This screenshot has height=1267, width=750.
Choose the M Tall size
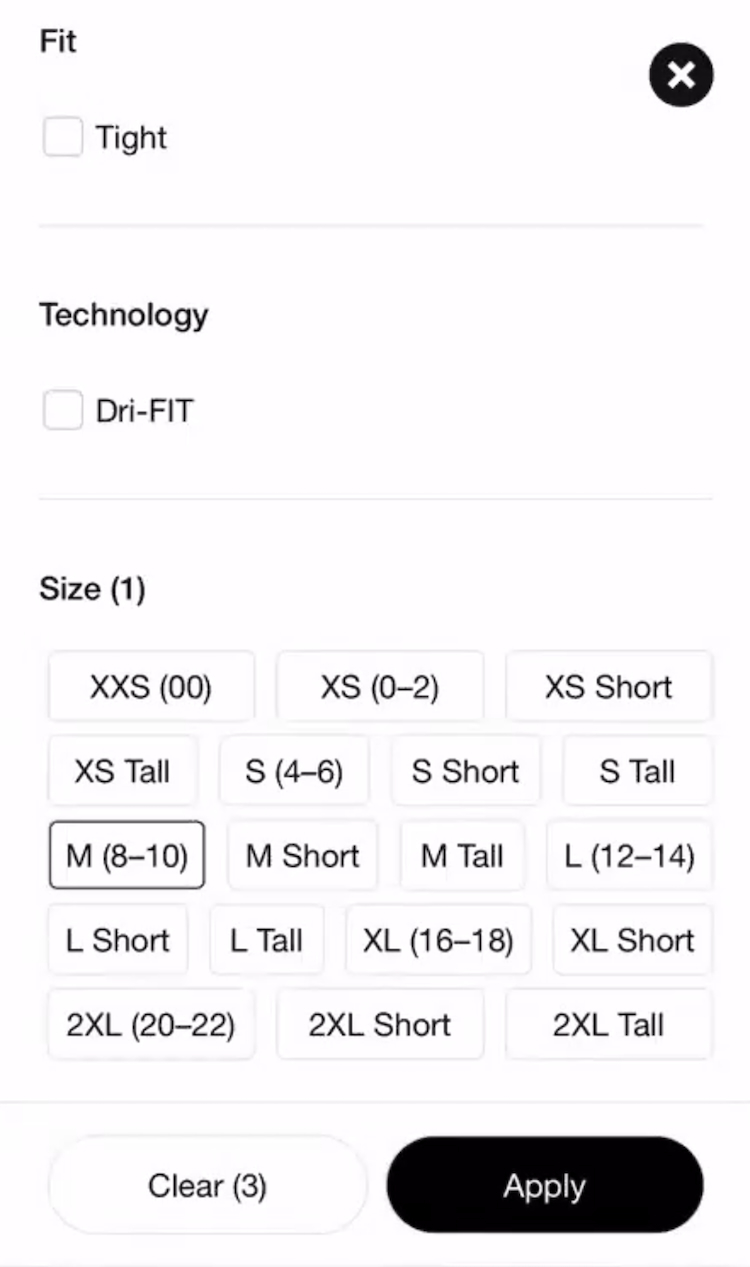coord(462,856)
